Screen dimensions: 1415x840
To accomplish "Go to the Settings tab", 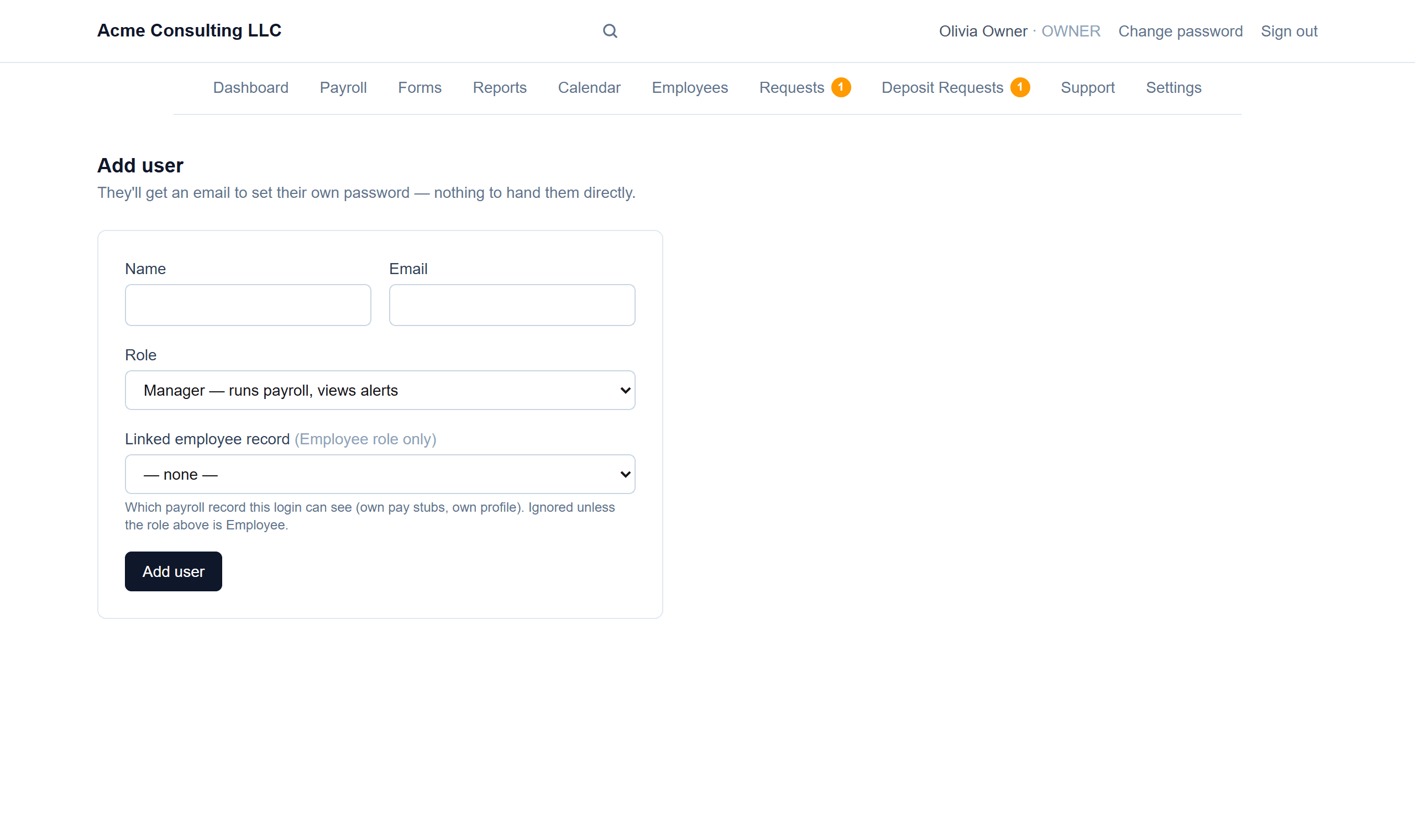I will point(1173,88).
